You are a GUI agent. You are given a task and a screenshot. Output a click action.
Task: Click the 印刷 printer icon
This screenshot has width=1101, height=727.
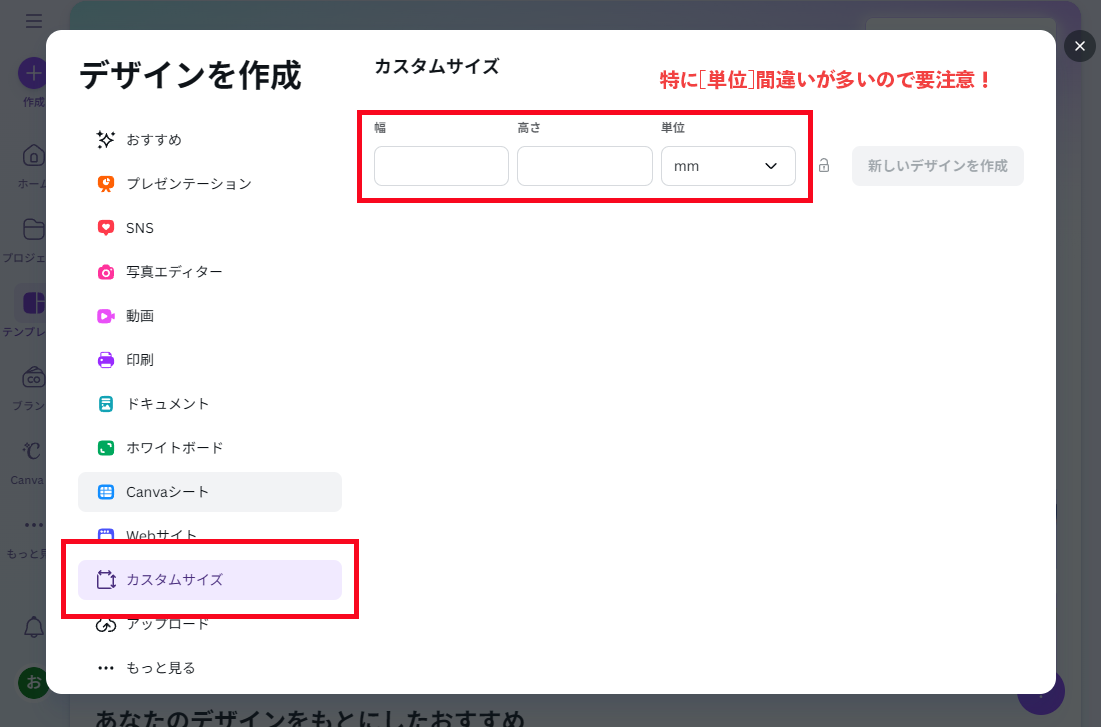[x=106, y=360]
